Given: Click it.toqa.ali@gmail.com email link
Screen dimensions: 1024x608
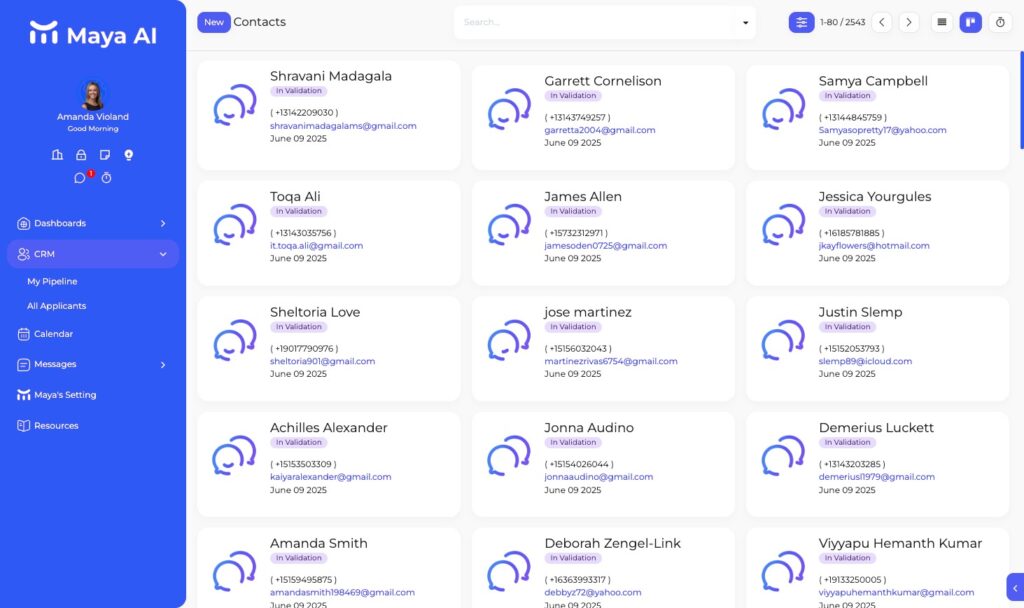Looking at the screenshot, I should [x=316, y=246].
